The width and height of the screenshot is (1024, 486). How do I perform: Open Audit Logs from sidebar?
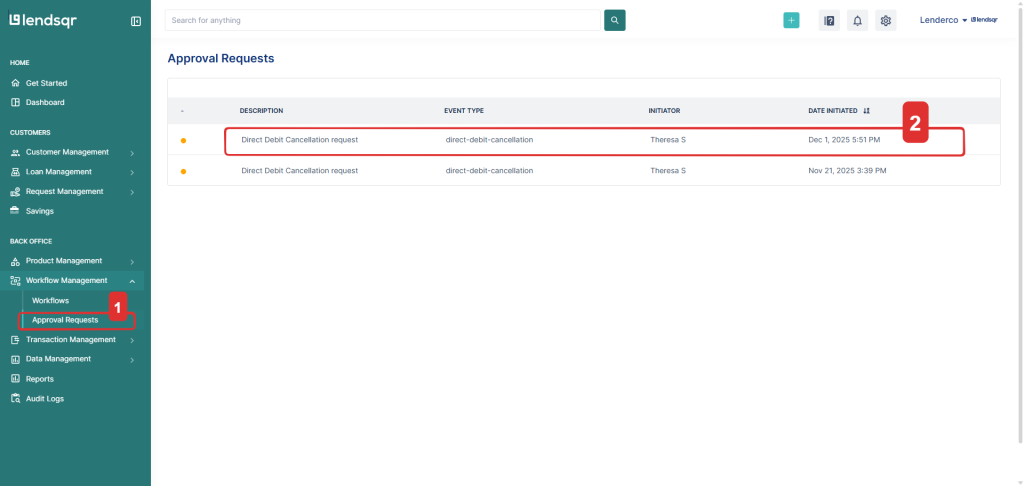pos(45,398)
